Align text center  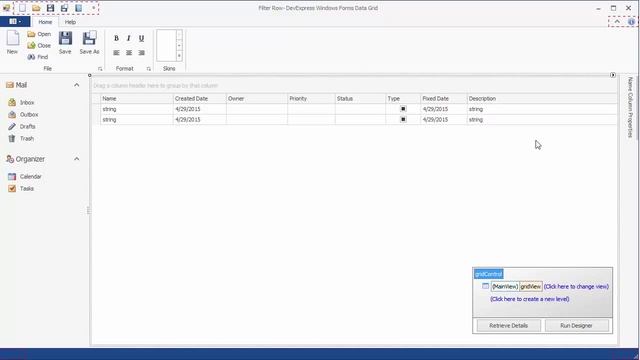[x=129, y=53]
